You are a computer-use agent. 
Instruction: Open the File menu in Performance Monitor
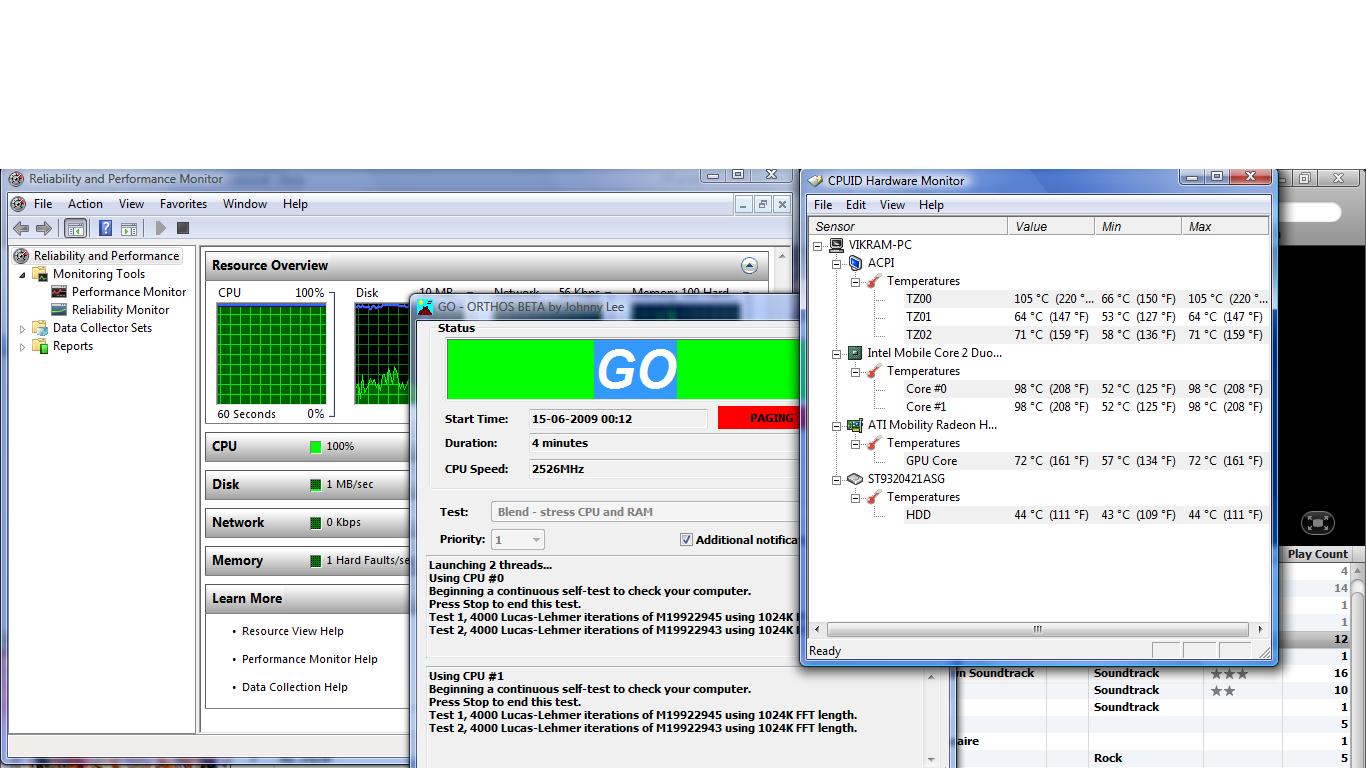pos(43,204)
